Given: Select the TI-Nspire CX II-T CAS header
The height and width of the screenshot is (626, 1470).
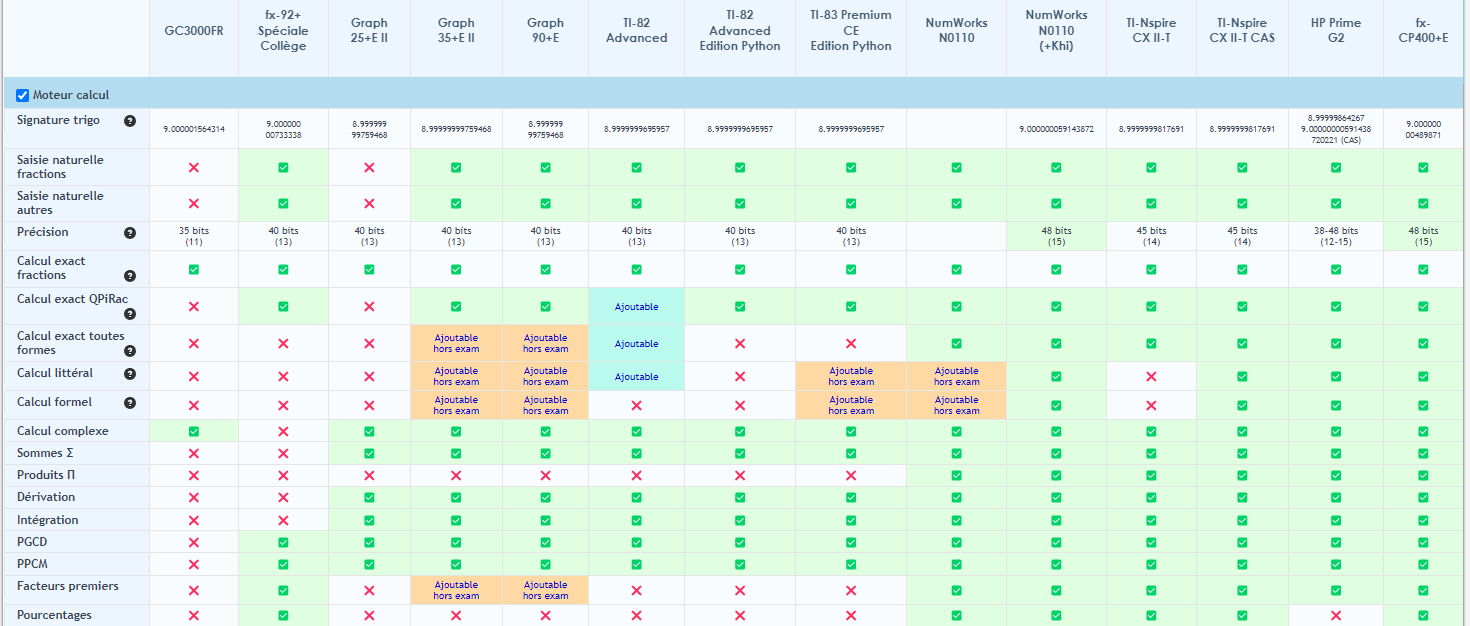Looking at the screenshot, I should click(x=1242, y=31).
